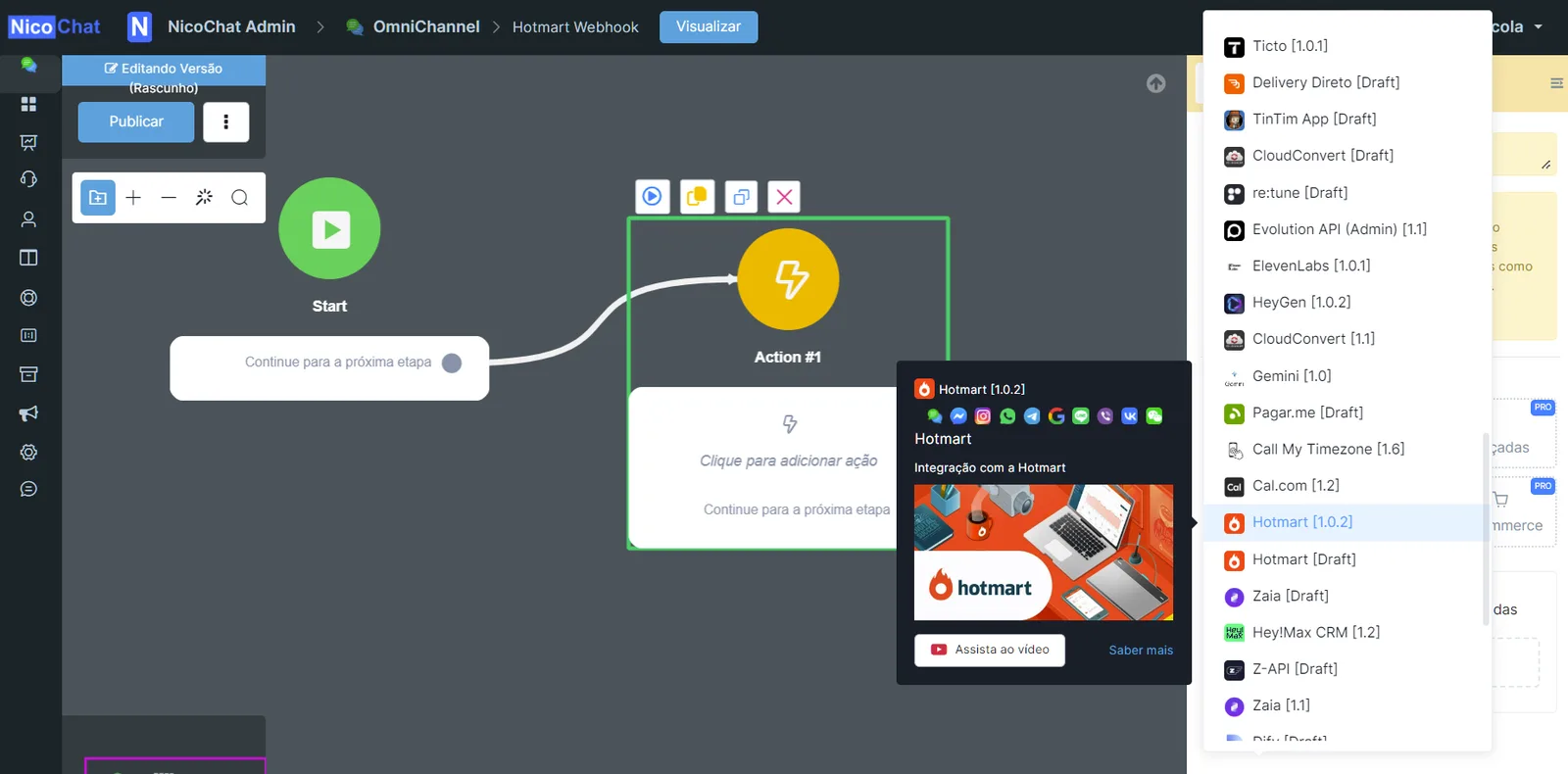Select Ticto [1.0.1] from the list

click(1347, 46)
